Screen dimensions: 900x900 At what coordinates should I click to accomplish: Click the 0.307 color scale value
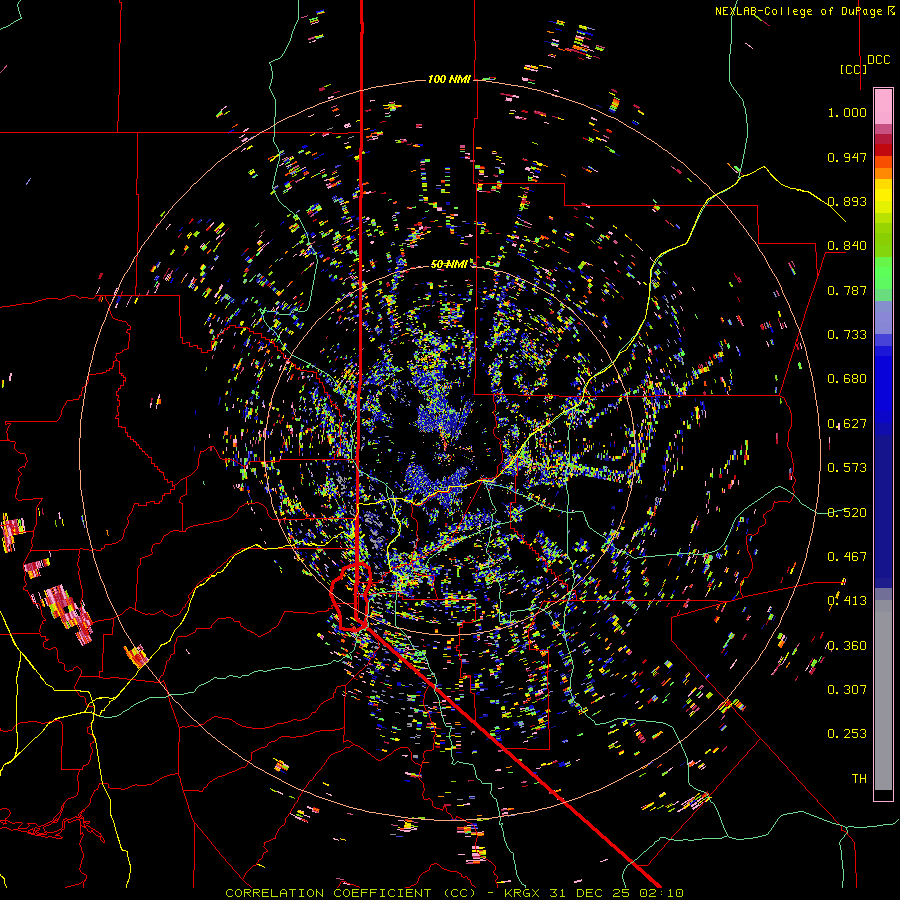pyautogui.click(x=847, y=690)
